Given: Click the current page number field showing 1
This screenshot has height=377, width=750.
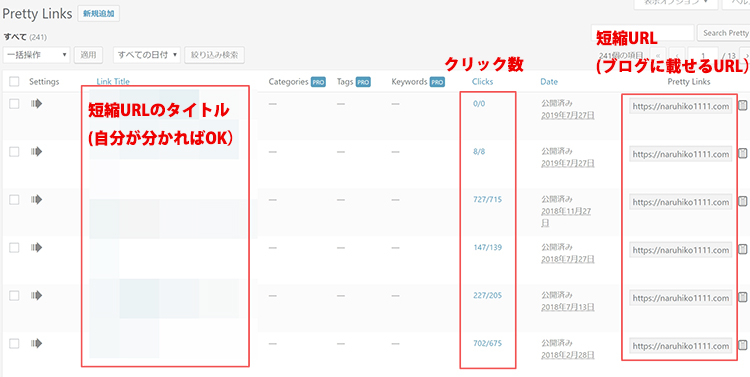Looking at the screenshot, I should pos(703,55).
